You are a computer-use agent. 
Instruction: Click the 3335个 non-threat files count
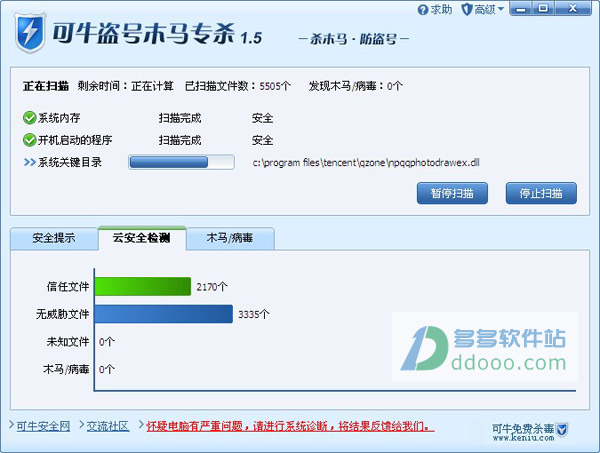[x=254, y=314]
